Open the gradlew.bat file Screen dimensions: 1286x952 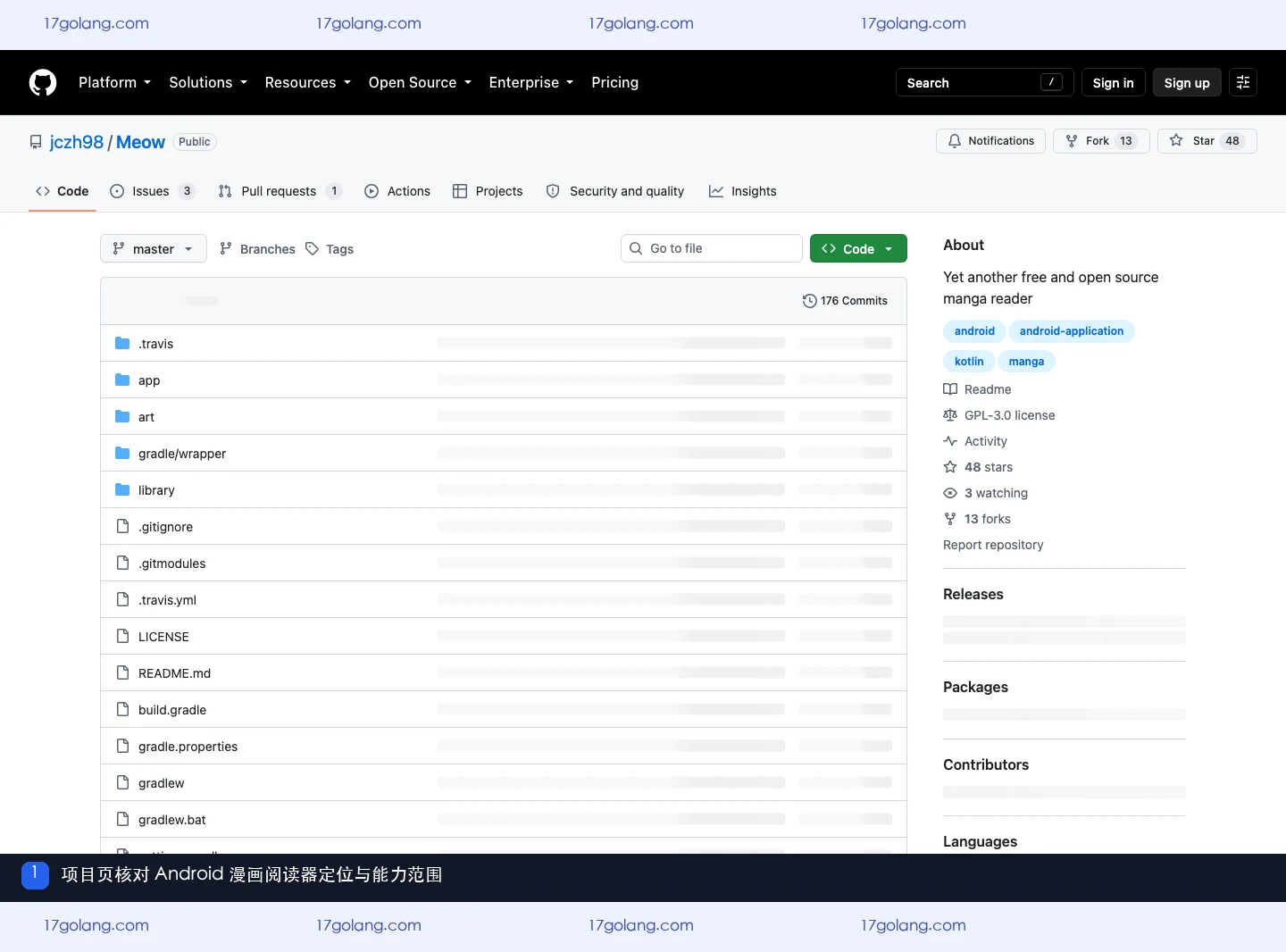(171, 820)
